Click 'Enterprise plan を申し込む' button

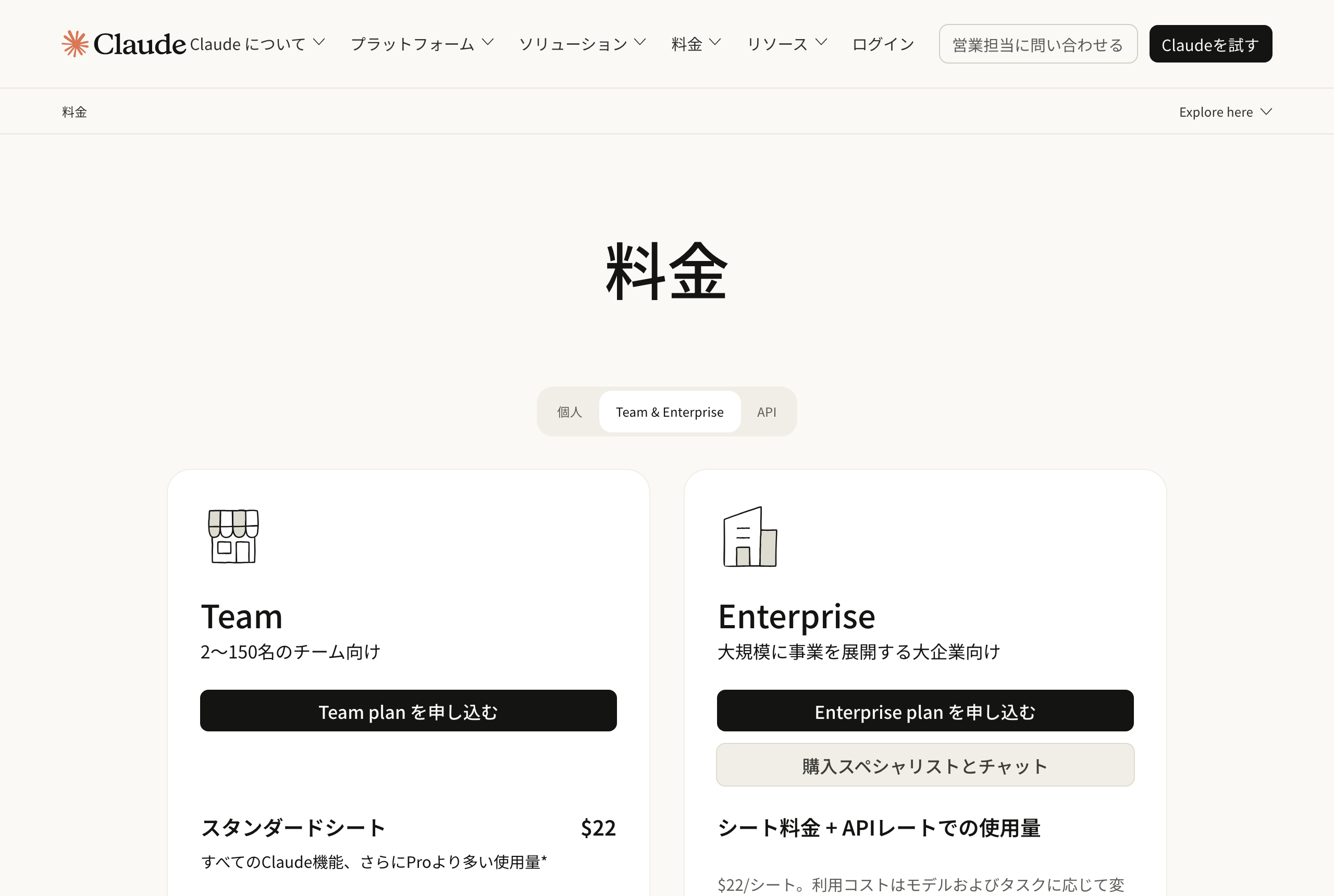[925, 711]
